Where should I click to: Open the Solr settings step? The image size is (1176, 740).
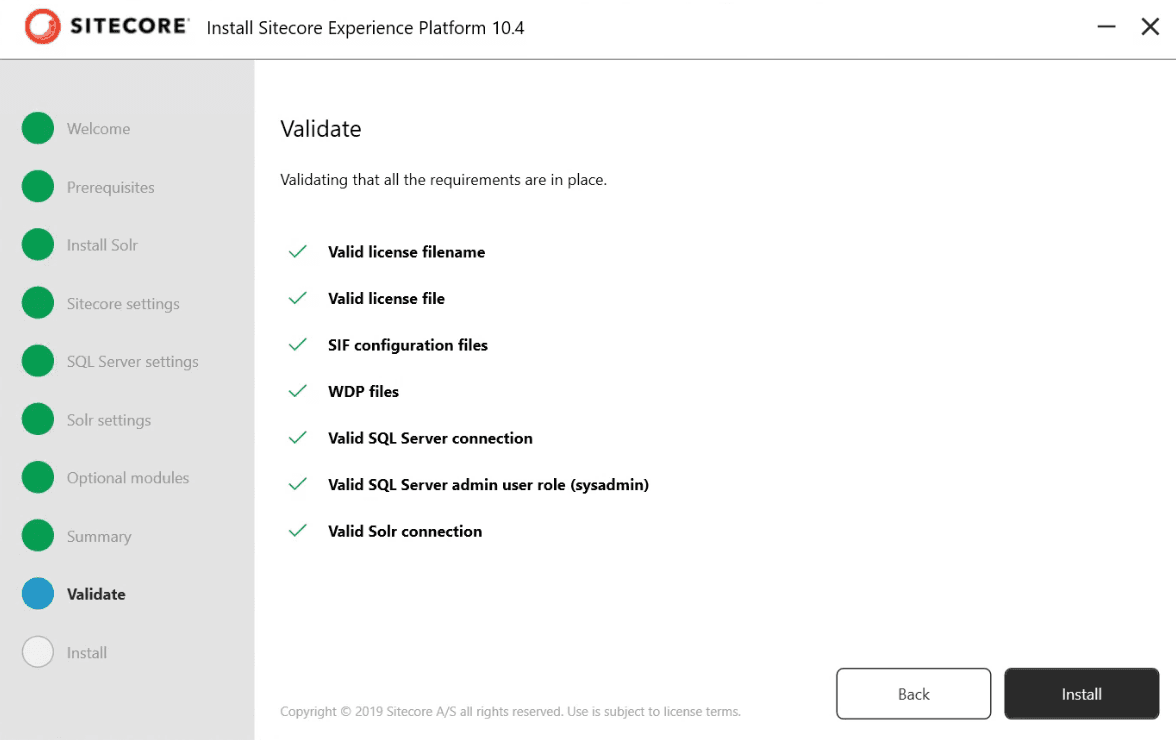pos(109,420)
